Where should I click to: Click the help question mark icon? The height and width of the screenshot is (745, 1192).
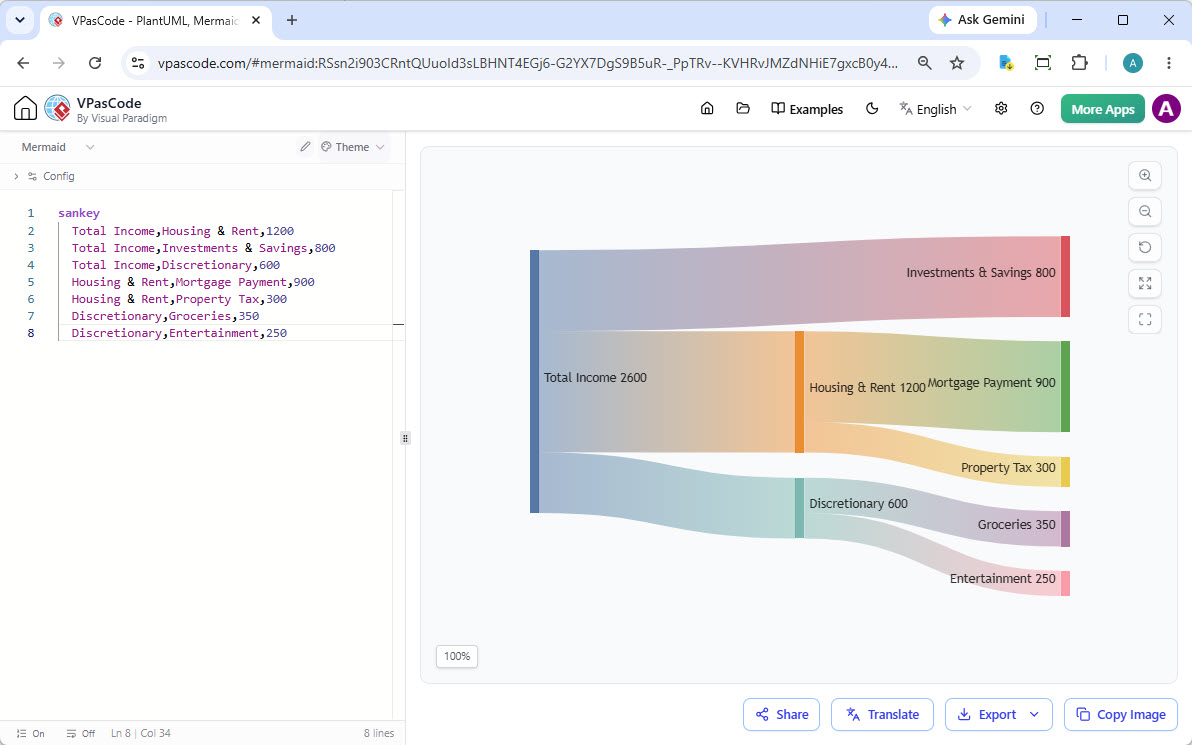coord(1037,109)
